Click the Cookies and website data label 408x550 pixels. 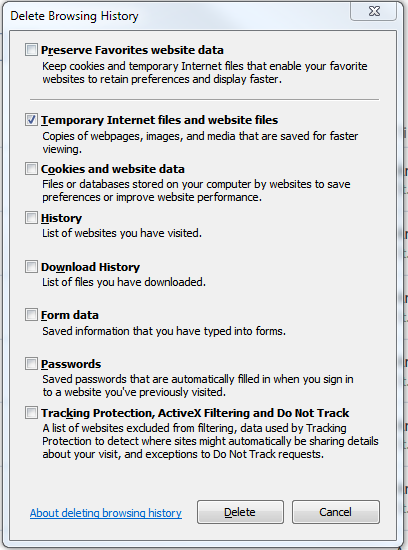[113, 169]
